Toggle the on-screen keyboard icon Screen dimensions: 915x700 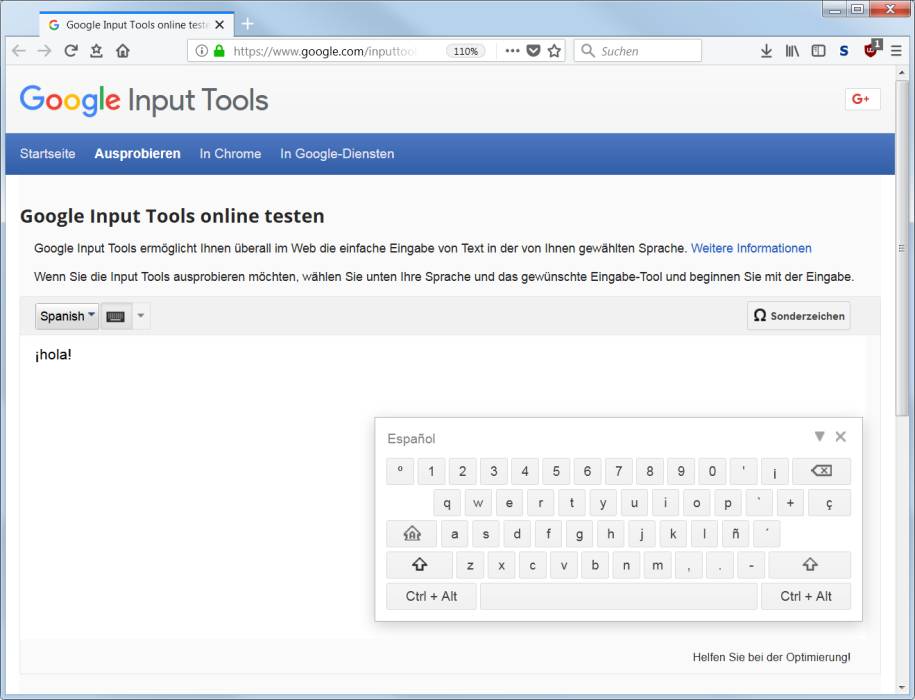(116, 316)
